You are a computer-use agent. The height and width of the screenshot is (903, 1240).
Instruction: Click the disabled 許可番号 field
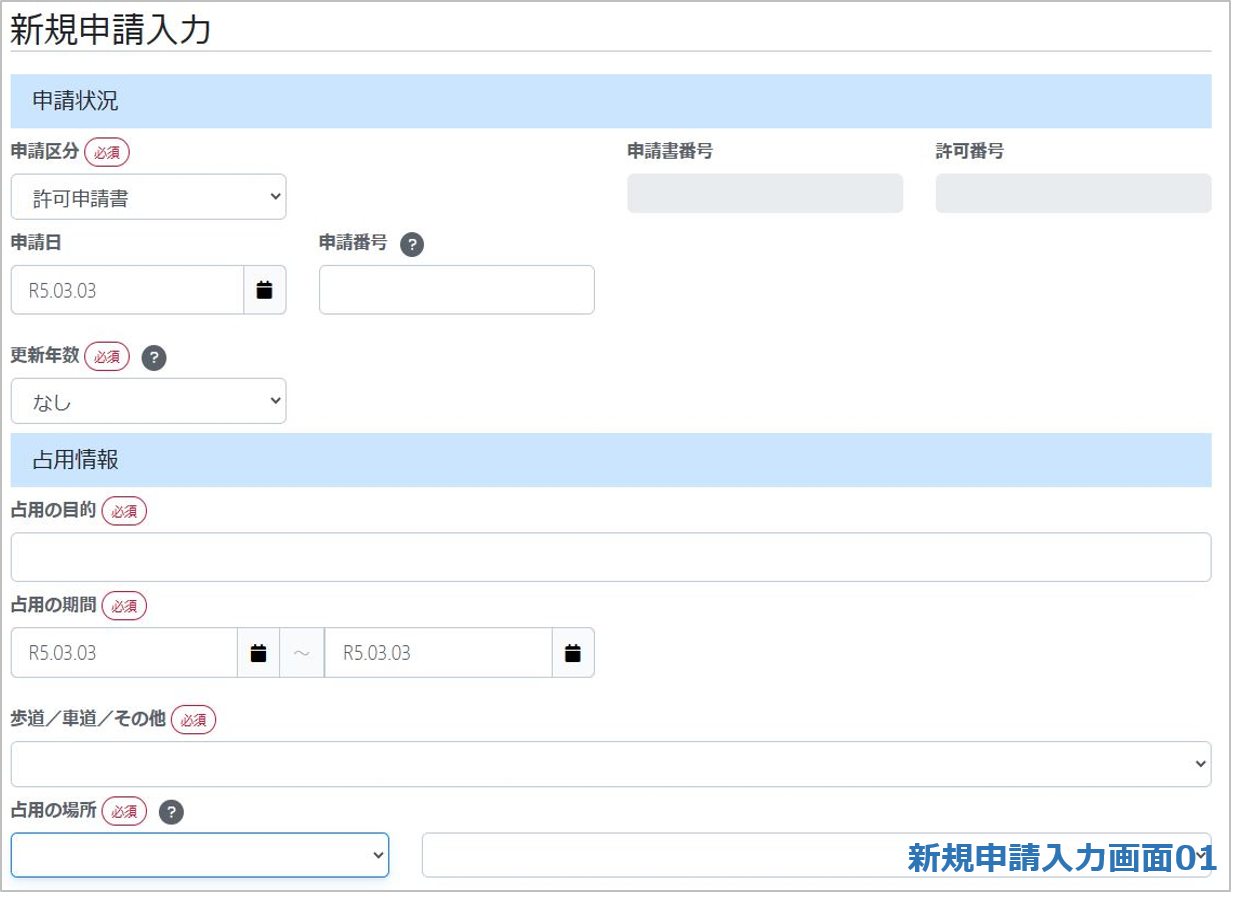point(1074,193)
